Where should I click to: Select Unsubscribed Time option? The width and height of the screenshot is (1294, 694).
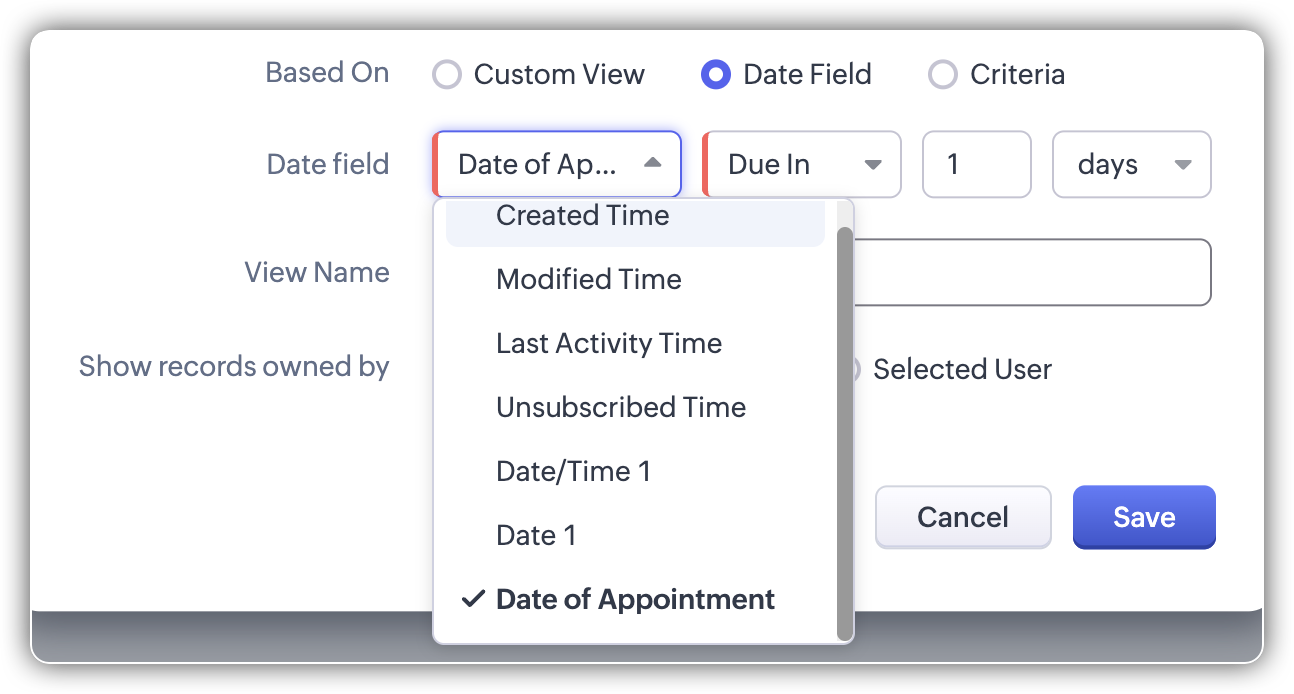click(621, 407)
